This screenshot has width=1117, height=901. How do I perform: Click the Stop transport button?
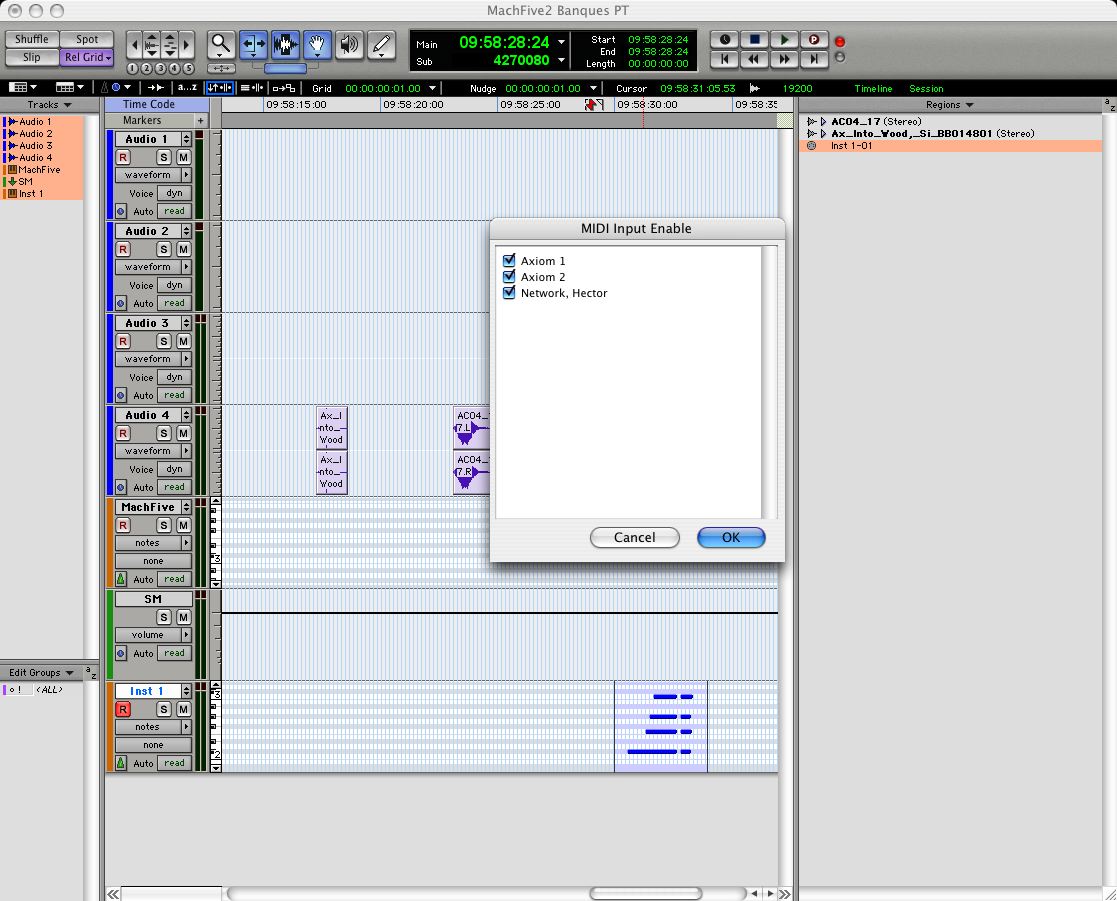(x=755, y=40)
